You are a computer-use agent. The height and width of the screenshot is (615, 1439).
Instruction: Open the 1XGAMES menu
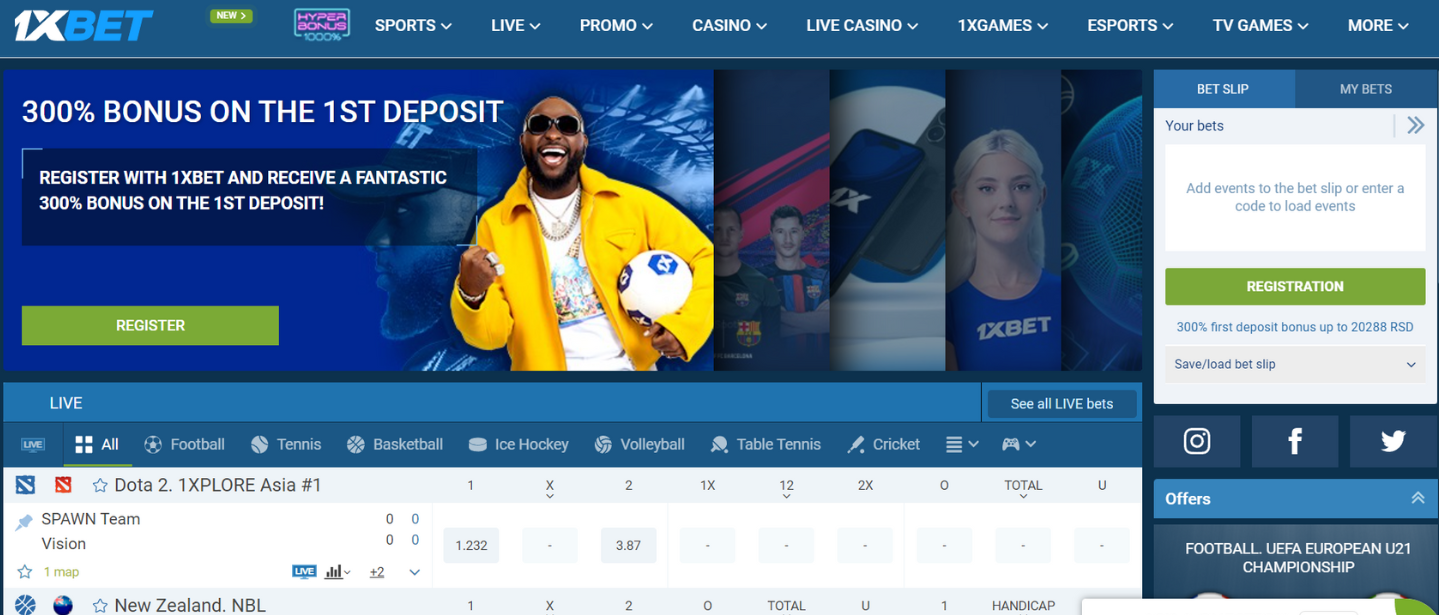[x=1003, y=26]
